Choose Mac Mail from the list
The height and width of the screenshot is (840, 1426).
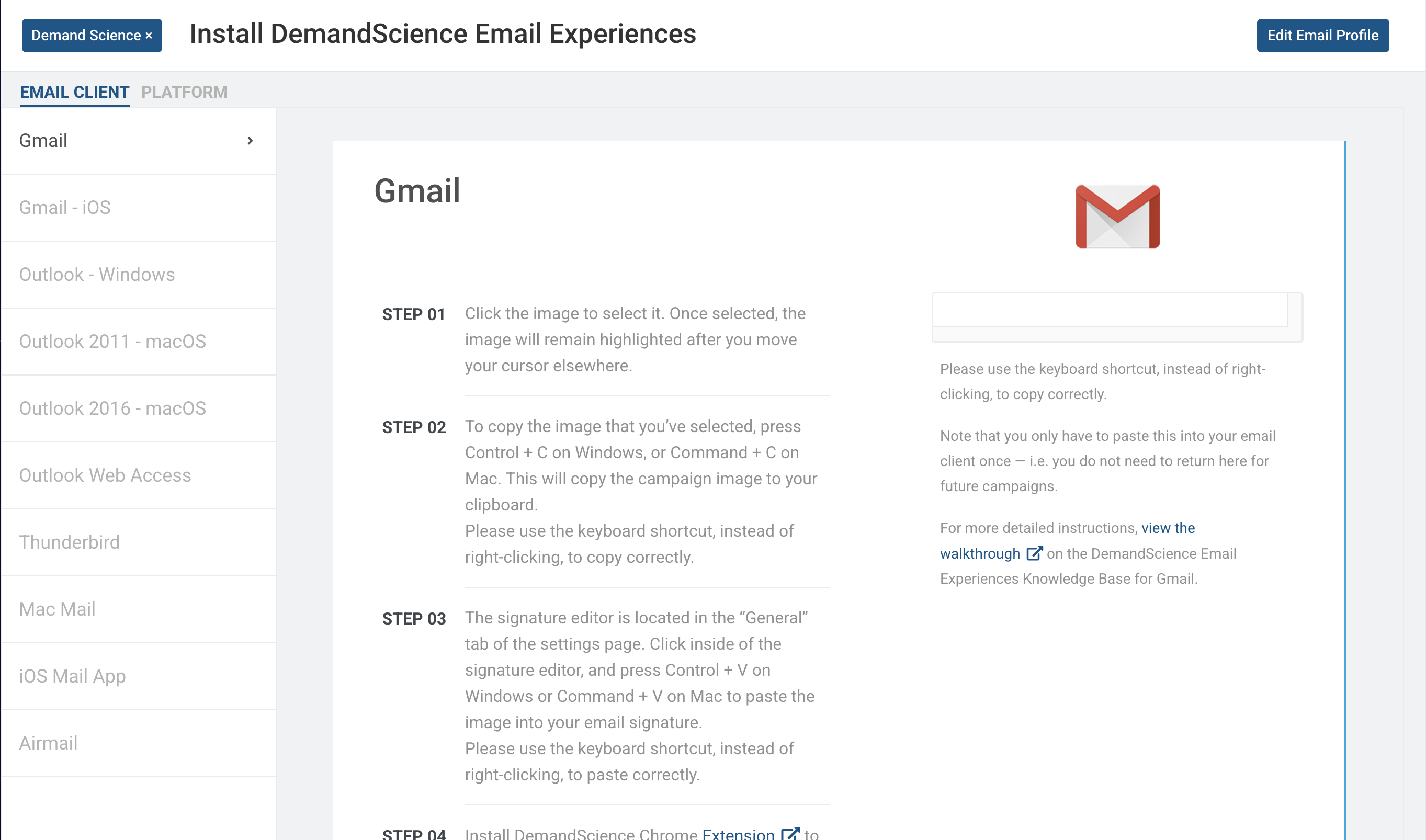139,609
